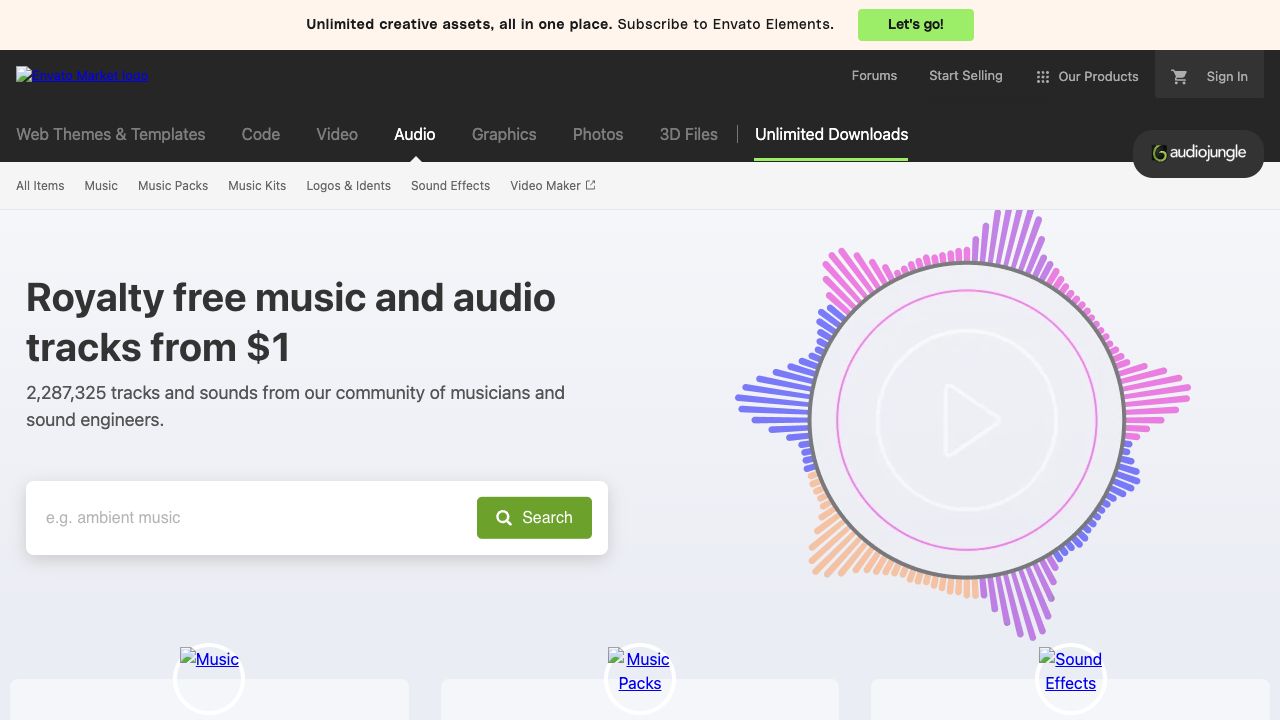The width and height of the screenshot is (1280, 720).
Task: Click the Sign In link
Action: click(x=1226, y=77)
